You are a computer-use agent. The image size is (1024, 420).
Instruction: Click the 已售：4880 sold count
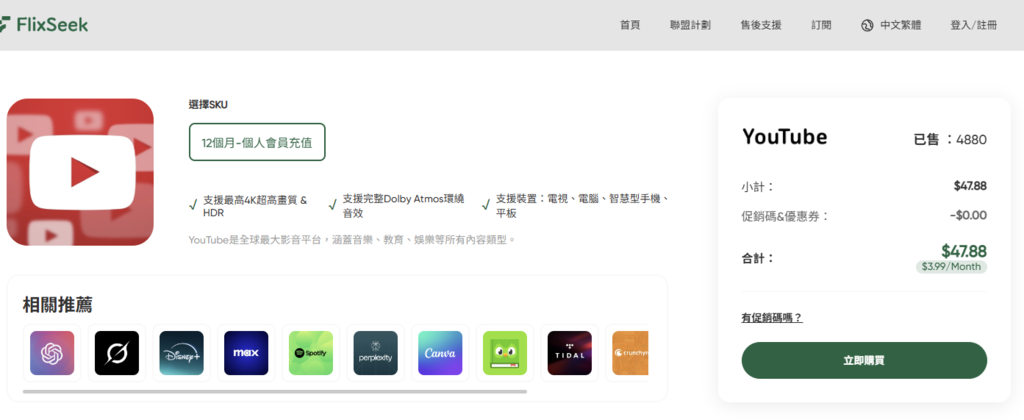950,139
